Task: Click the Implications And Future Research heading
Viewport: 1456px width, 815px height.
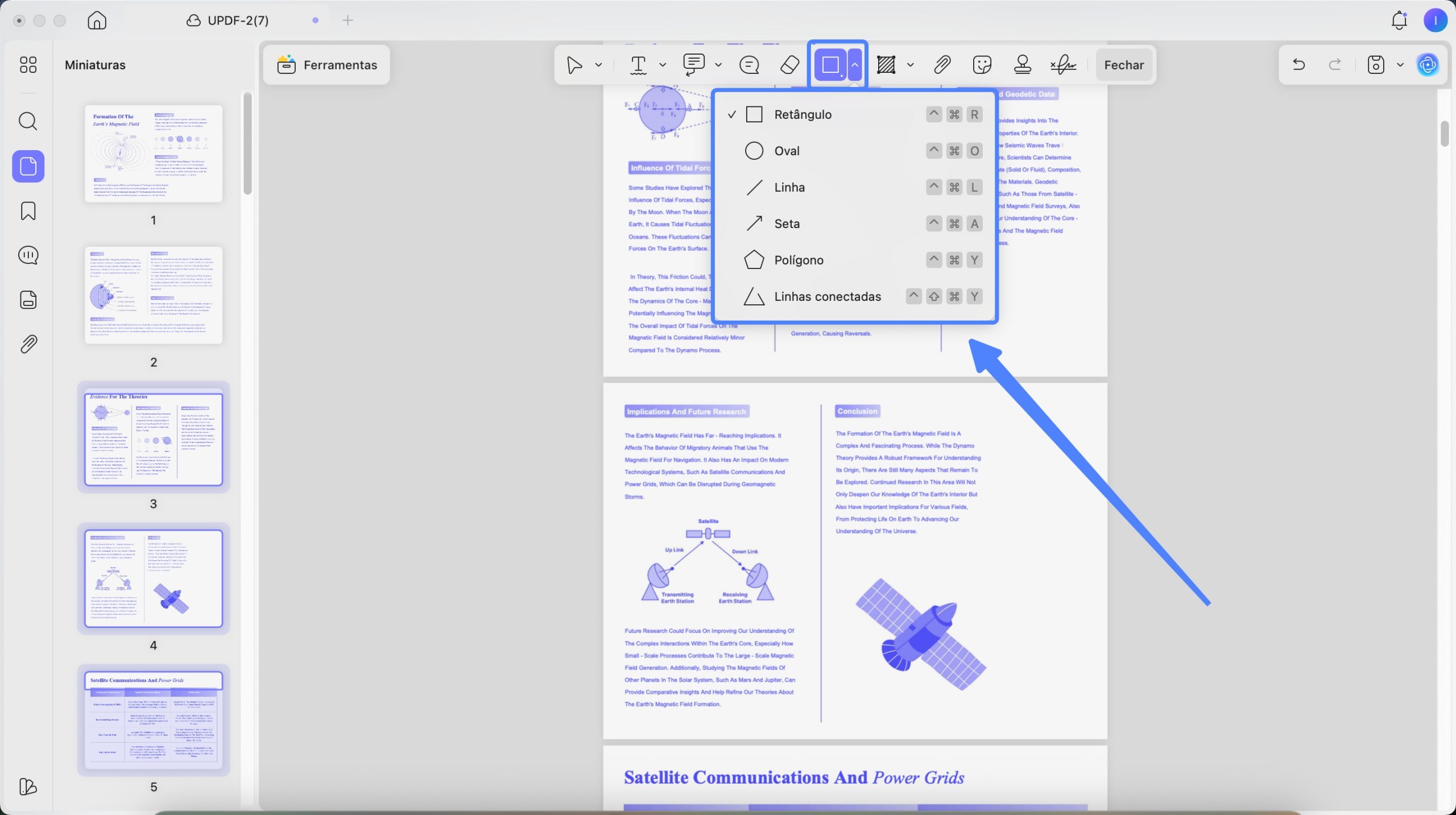Action: [x=686, y=411]
